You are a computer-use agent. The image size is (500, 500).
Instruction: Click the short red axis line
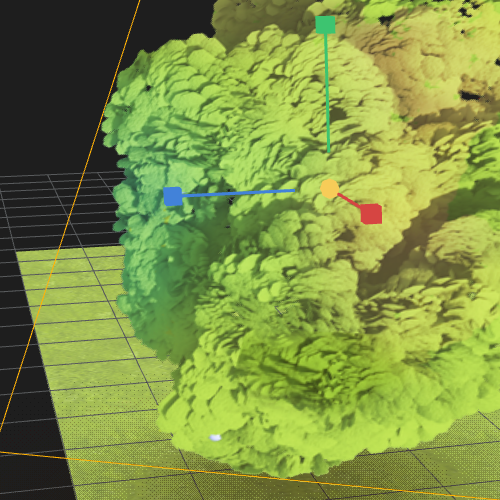point(349,201)
